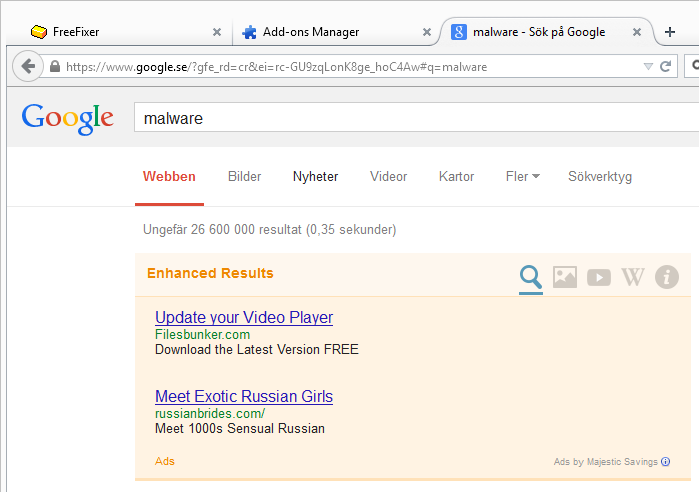Click the browser search box magnifier at right edge

tap(695, 66)
